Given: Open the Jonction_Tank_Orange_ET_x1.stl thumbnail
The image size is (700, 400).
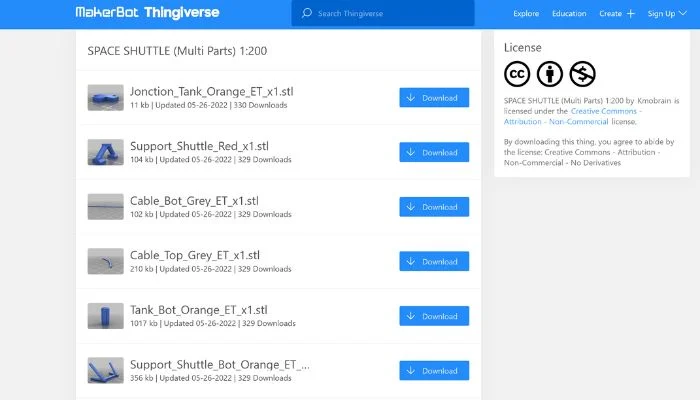Looking at the screenshot, I should coord(105,97).
